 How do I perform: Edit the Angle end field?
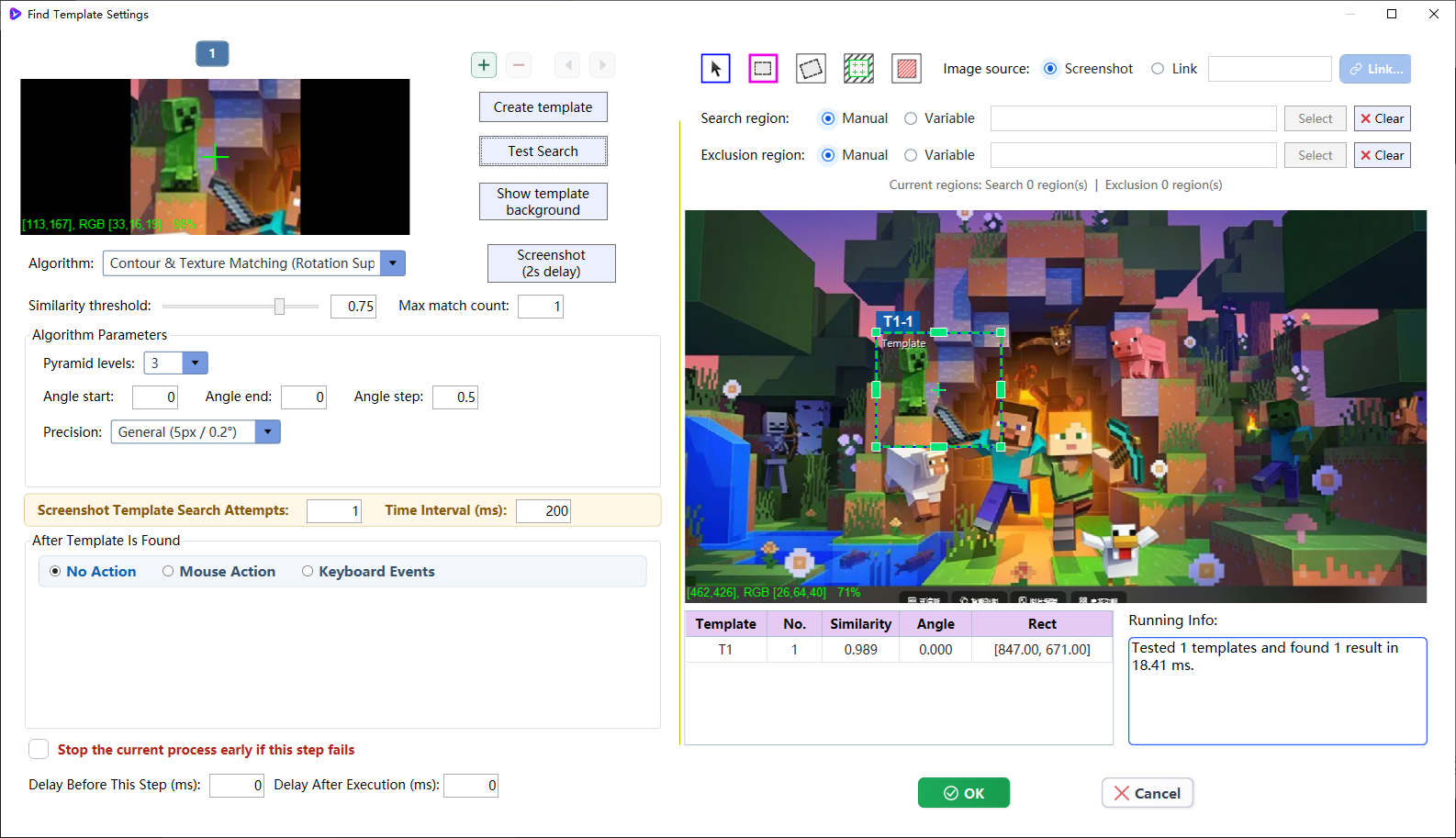(304, 397)
